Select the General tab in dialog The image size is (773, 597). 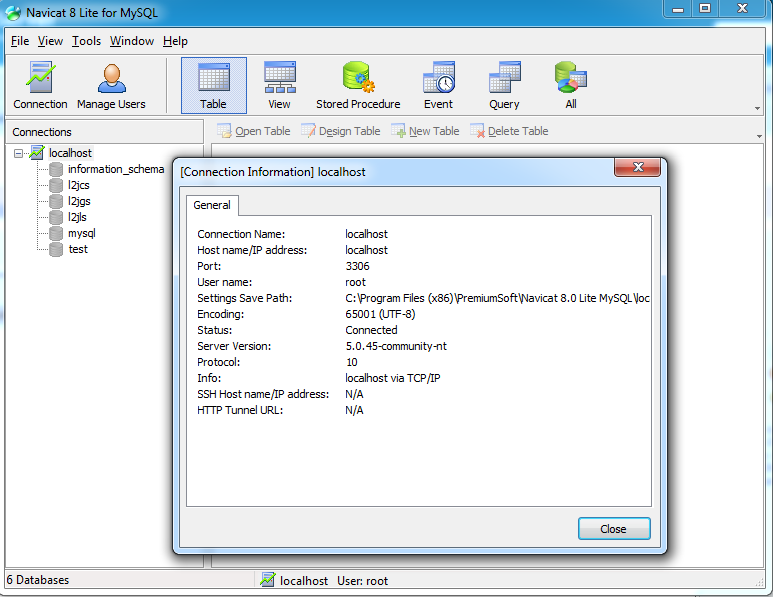click(x=212, y=205)
